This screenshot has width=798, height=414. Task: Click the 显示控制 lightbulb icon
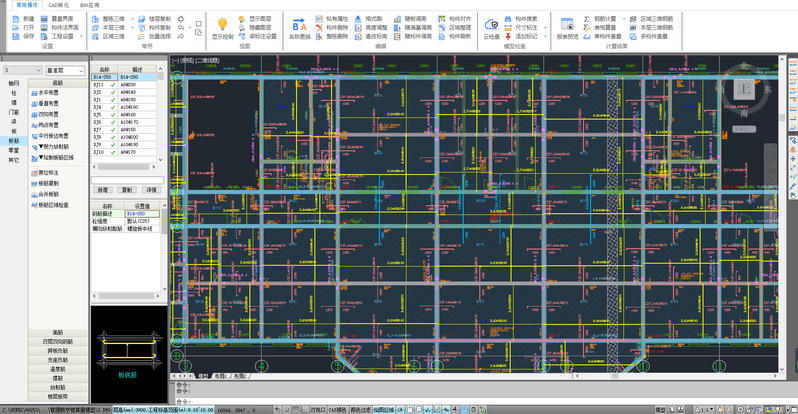223,24
